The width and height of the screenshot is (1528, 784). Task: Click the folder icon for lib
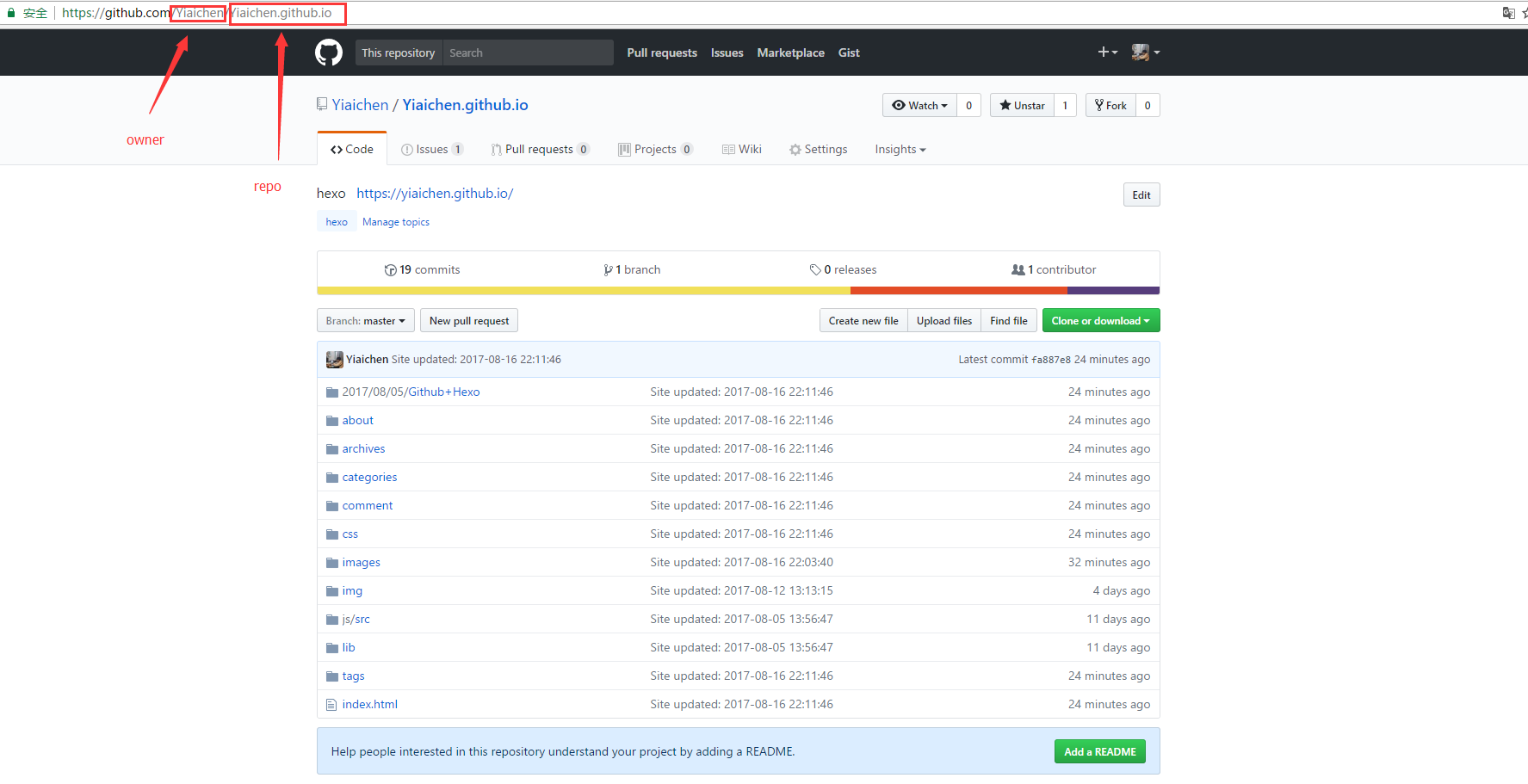pyautogui.click(x=332, y=648)
